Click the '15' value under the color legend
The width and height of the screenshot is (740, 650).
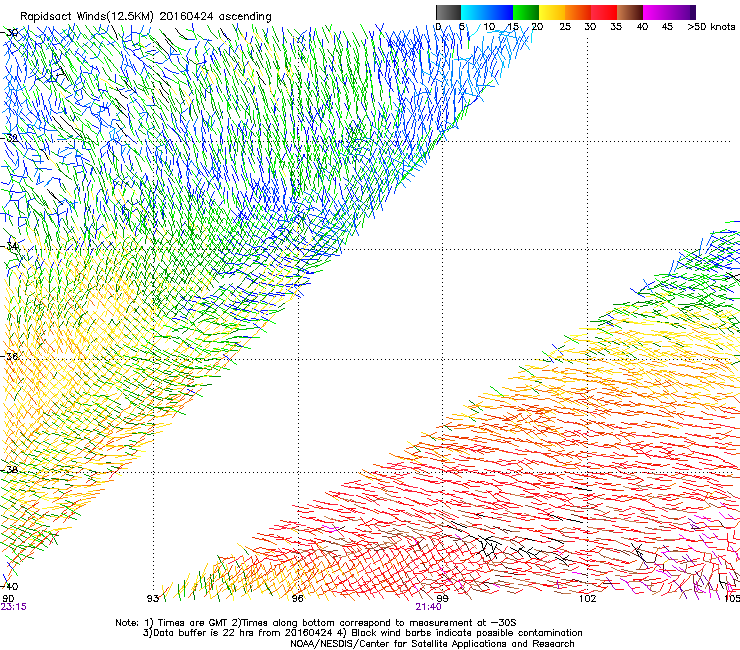coord(513,27)
